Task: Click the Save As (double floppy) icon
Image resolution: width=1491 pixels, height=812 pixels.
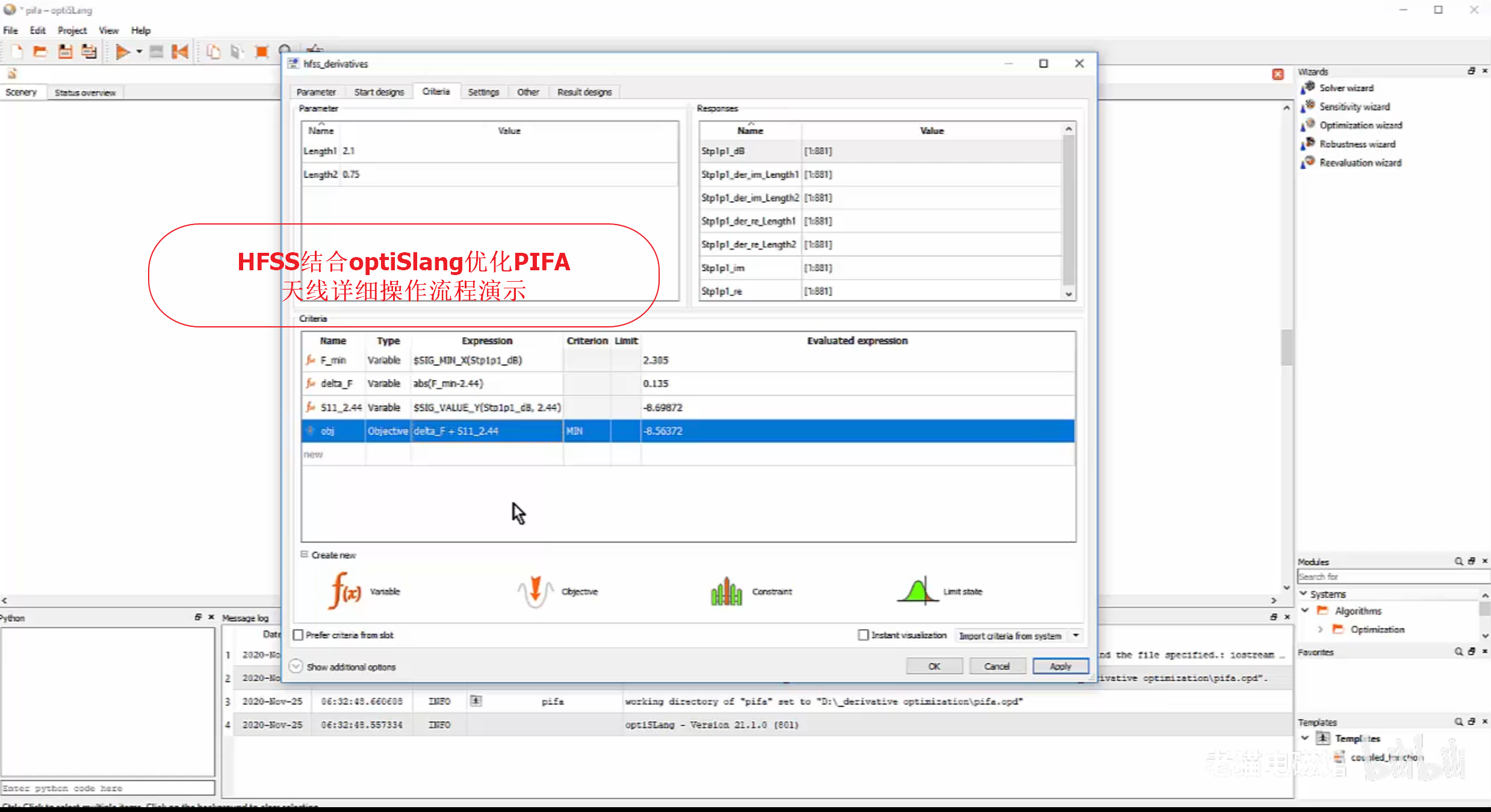Action: pos(89,52)
